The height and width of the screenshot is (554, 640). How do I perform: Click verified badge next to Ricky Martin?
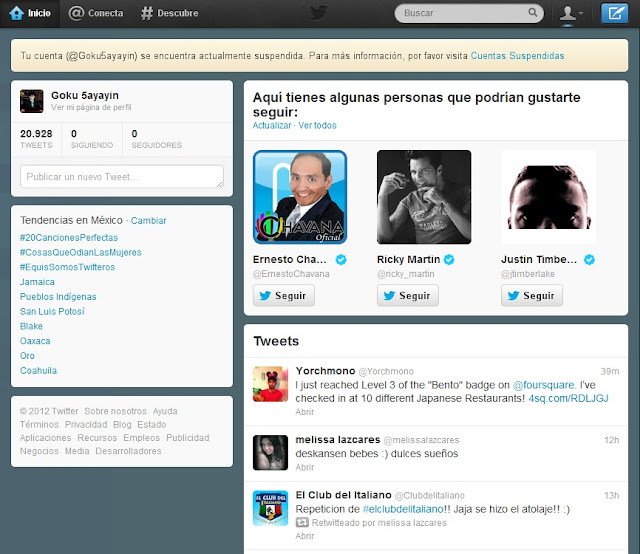[x=449, y=260]
